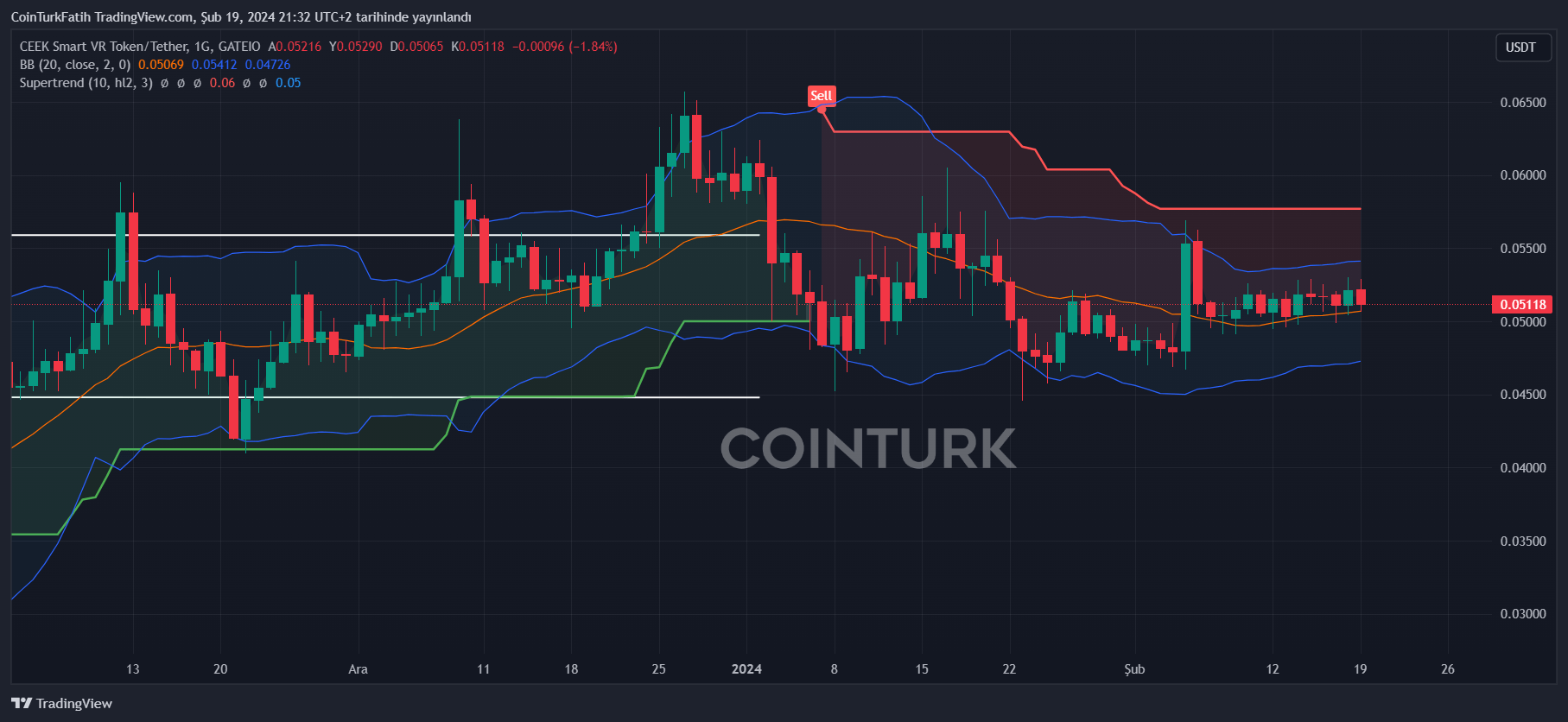Click the 0.03000 price axis label
Viewport: 1568px width, 722px height.
(x=1522, y=614)
